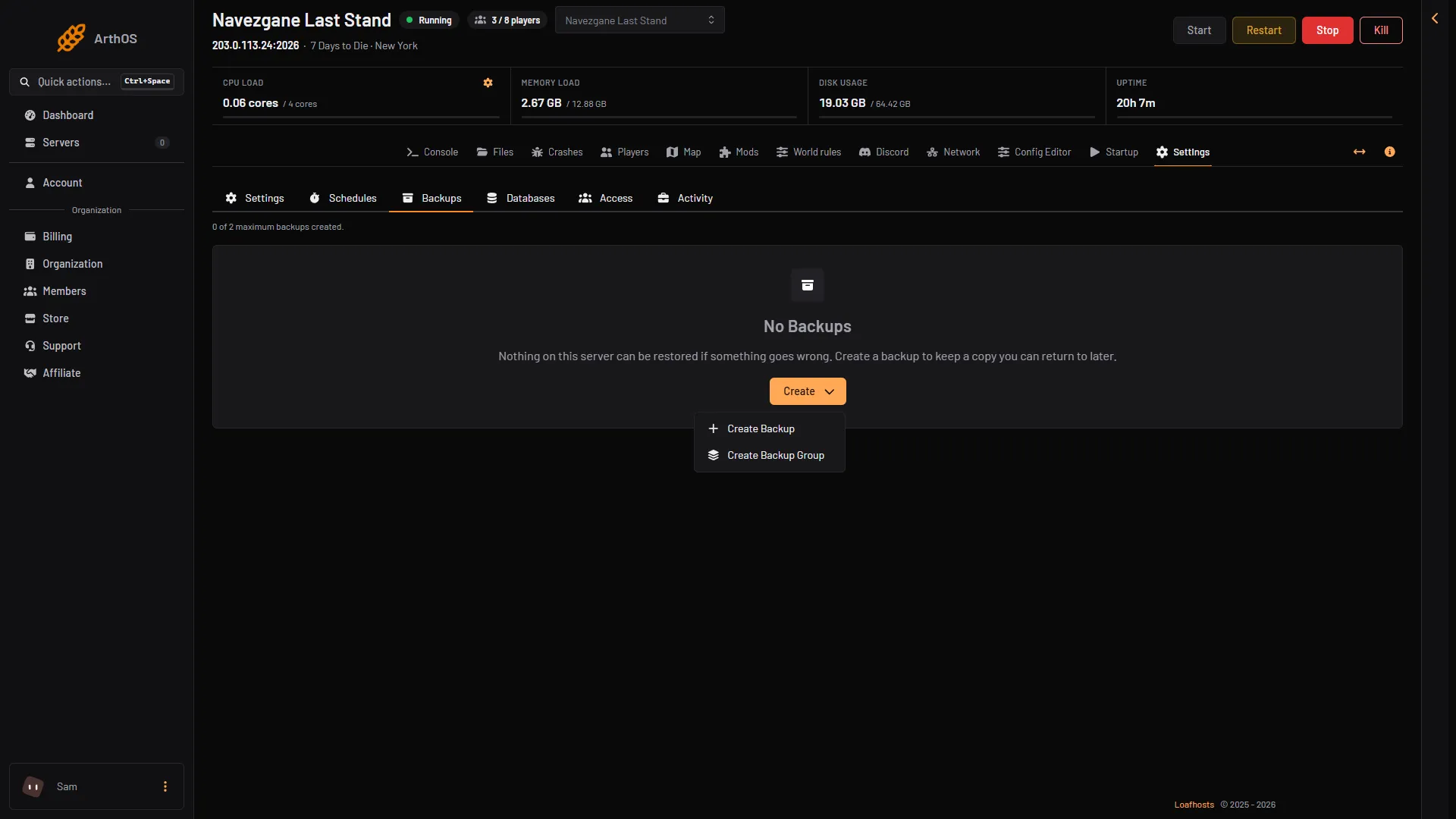
Task: Open the World rules tab
Action: pos(809,152)
